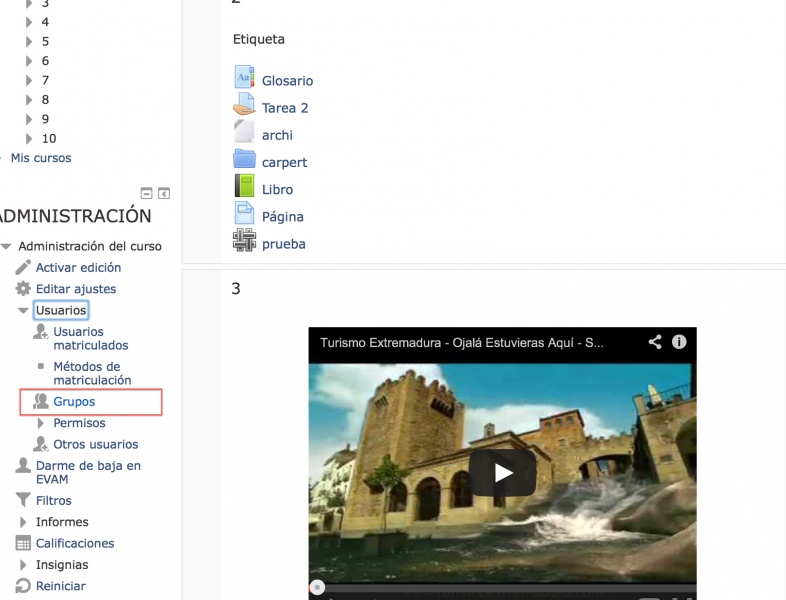Open the Mis cursos link
The height and width of the screenshot is (600, 786).
[40, 158]
